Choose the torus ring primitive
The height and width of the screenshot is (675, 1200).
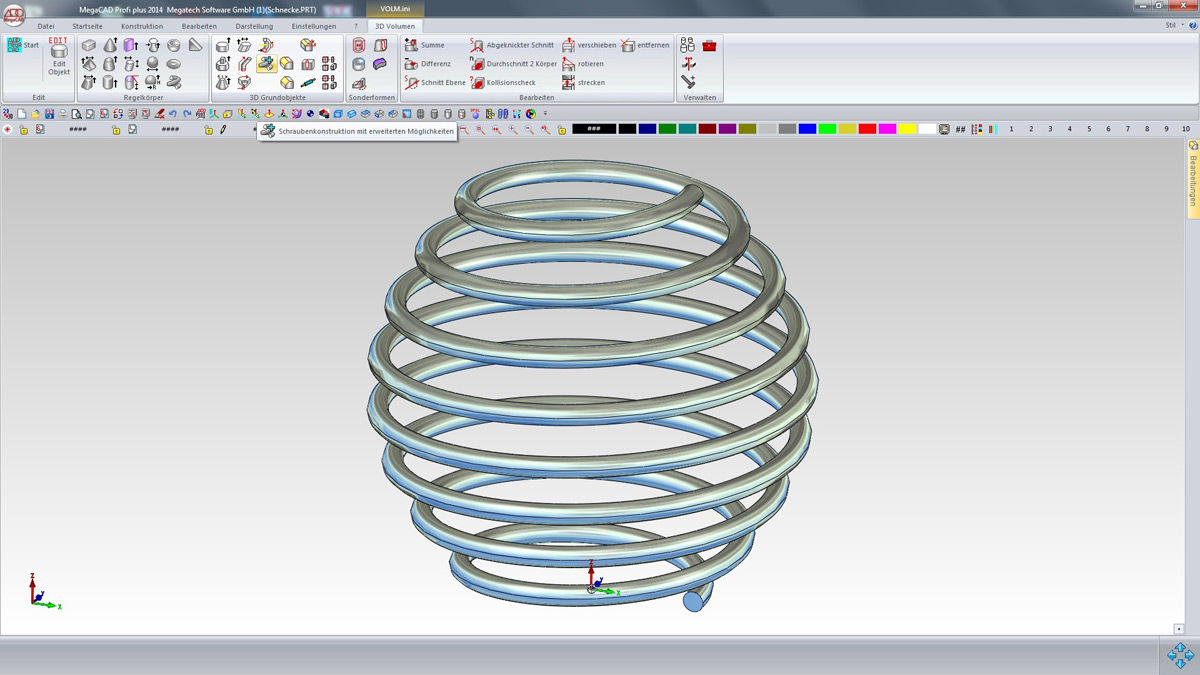[174, 64]
